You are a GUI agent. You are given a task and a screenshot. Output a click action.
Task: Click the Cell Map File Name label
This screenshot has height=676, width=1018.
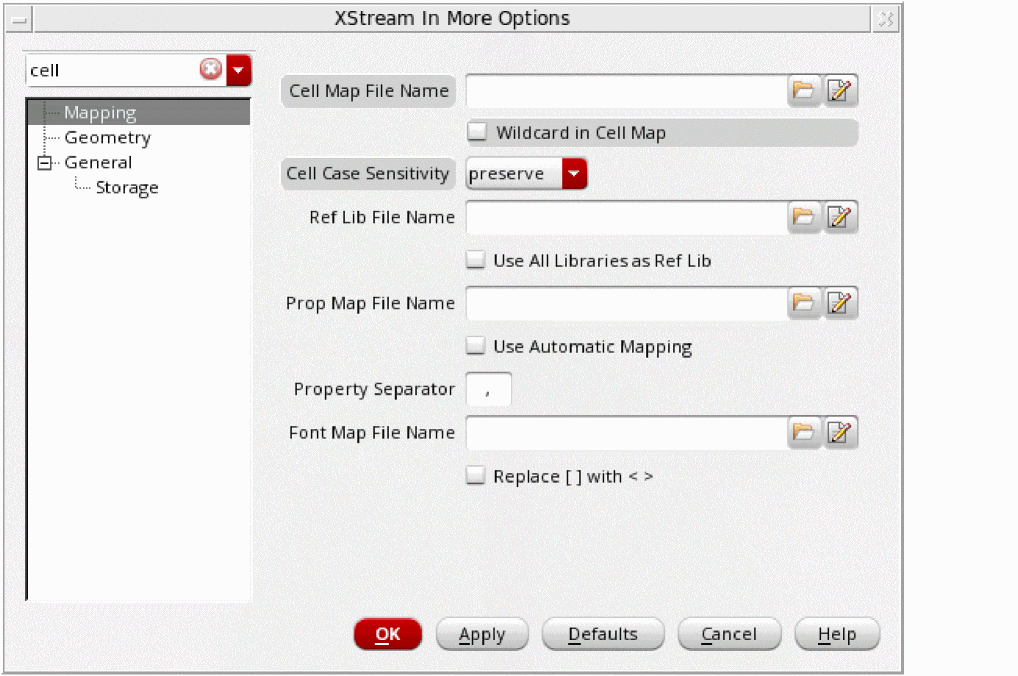click(368, 91)
